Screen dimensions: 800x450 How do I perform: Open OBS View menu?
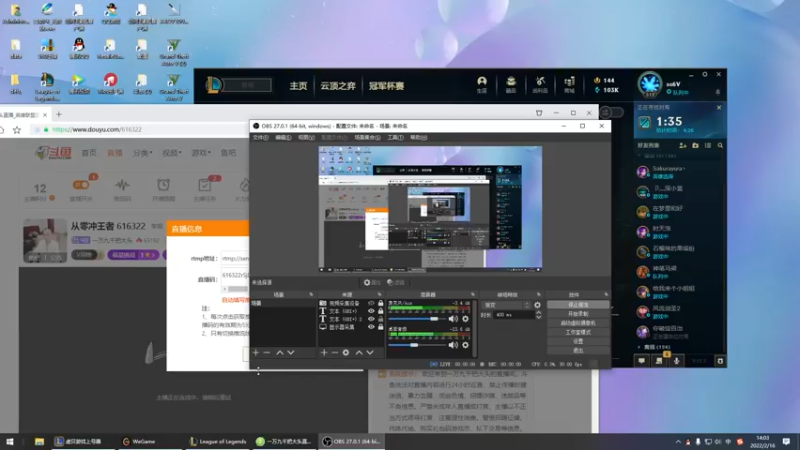306,138
